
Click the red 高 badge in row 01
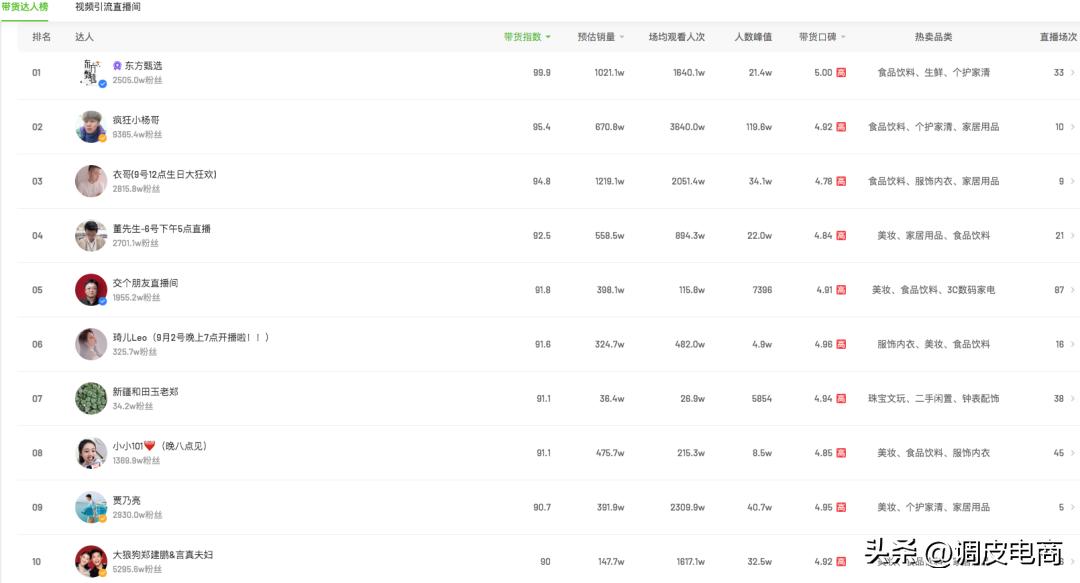tap(841, 73)
